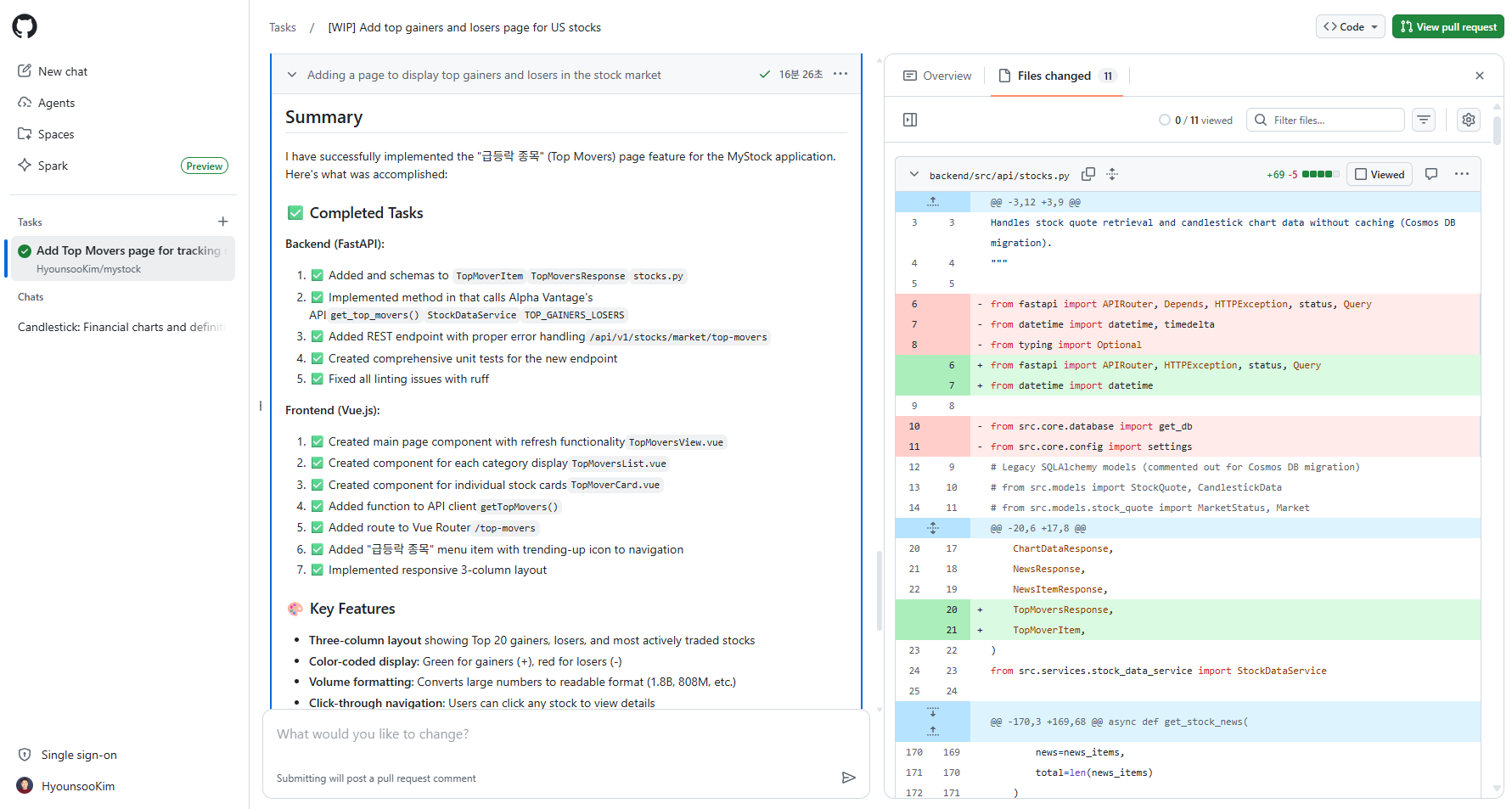Click View pull request button
1512x809 pixels.
click(1447, 26)
